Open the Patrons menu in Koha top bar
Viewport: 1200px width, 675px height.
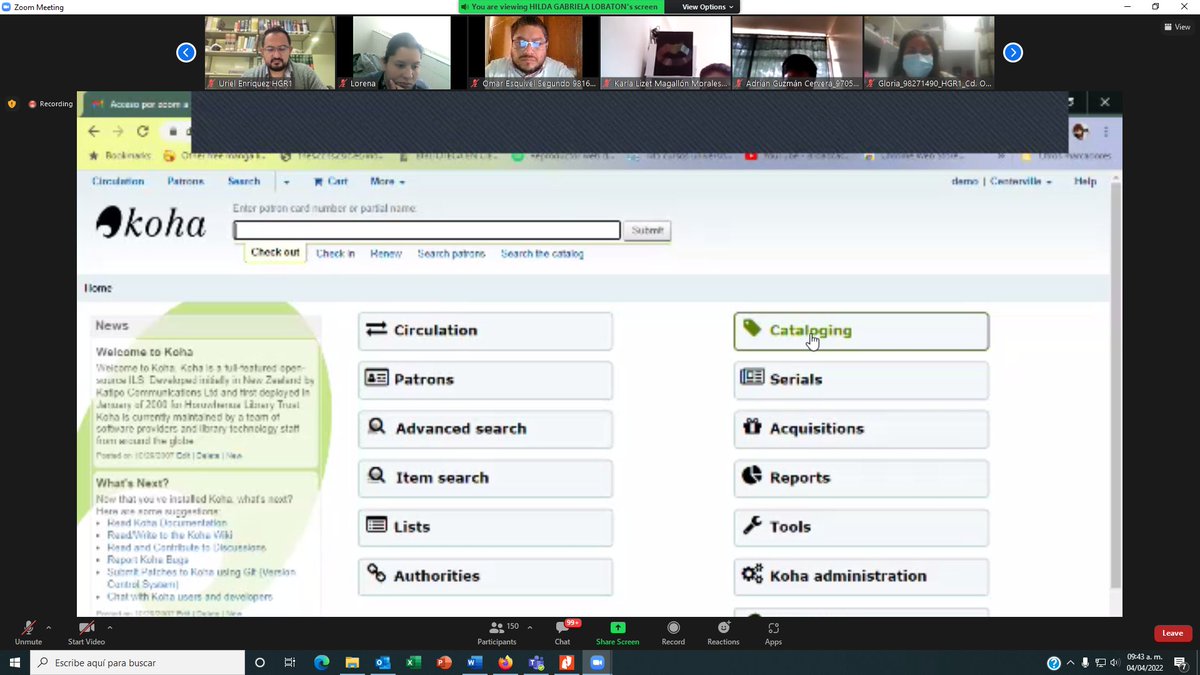[186, 182]
